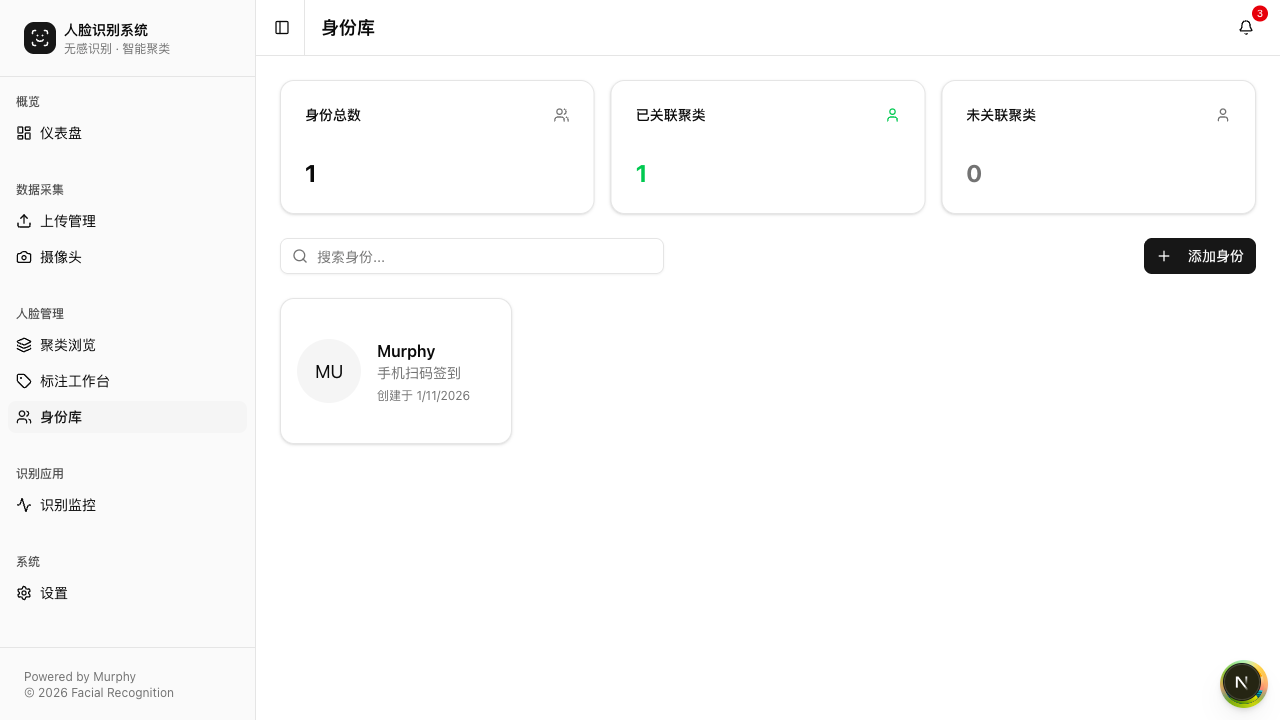Click the face recognition system logo icon
The height and width of the screenshot is (720, 1280).
coord(40,38)
